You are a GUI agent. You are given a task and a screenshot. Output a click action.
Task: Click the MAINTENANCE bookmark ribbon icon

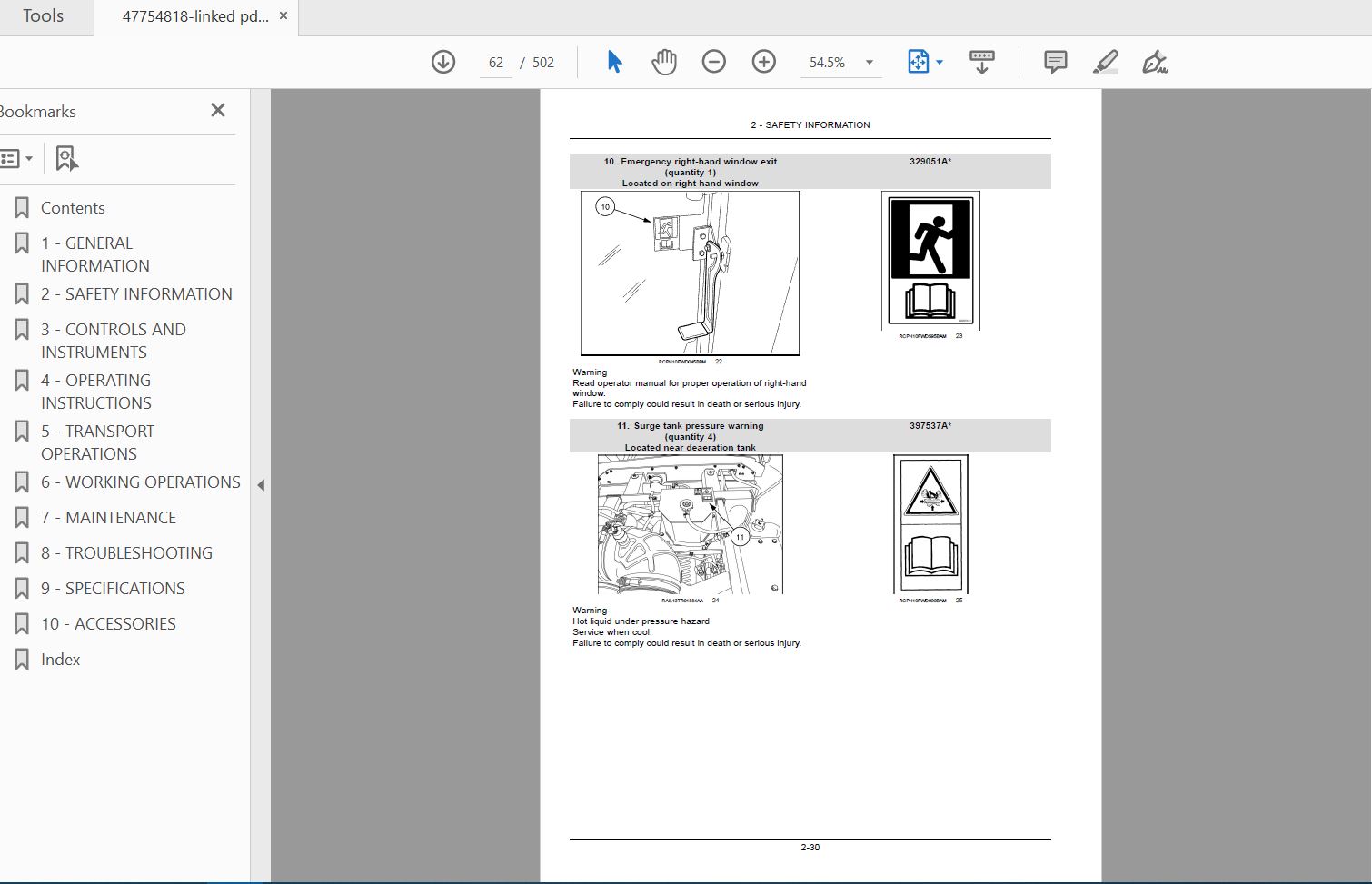click(x=22, y=518)
